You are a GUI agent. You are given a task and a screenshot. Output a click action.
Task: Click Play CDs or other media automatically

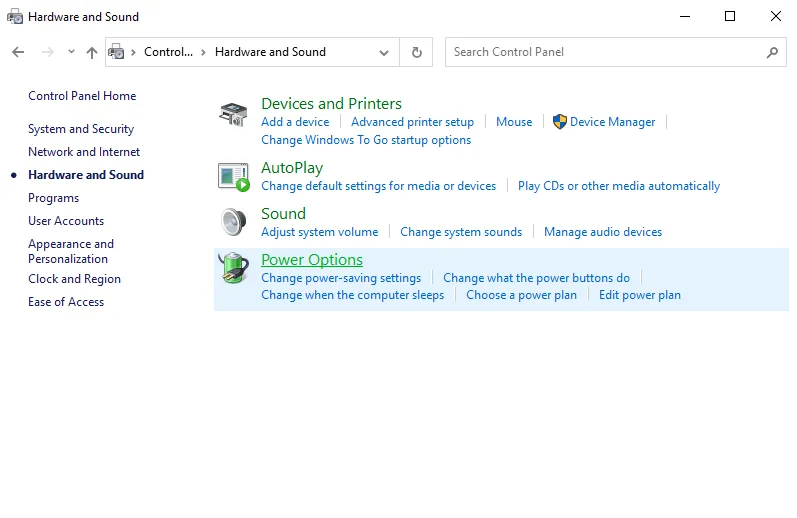click(x=619, y=186)
